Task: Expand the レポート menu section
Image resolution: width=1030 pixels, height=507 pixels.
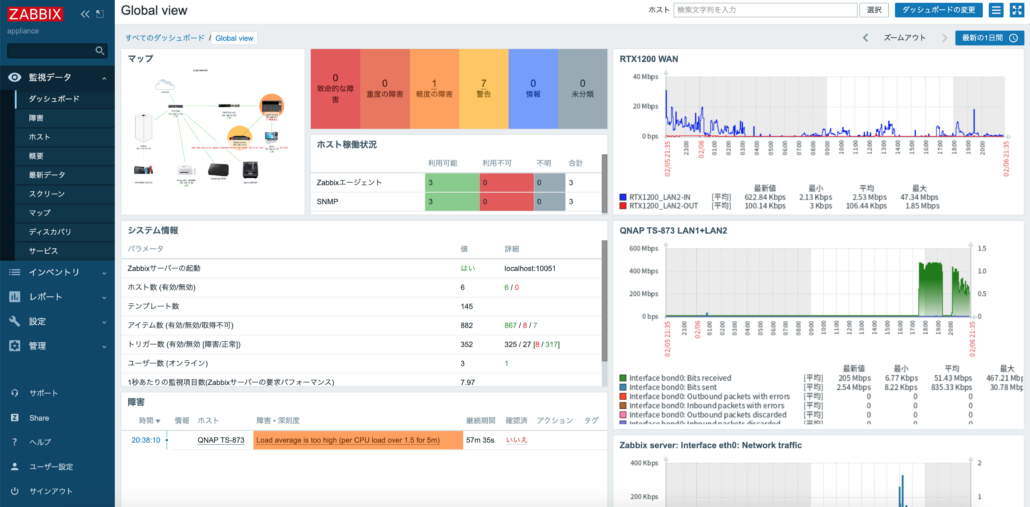Action: (104, 298)
